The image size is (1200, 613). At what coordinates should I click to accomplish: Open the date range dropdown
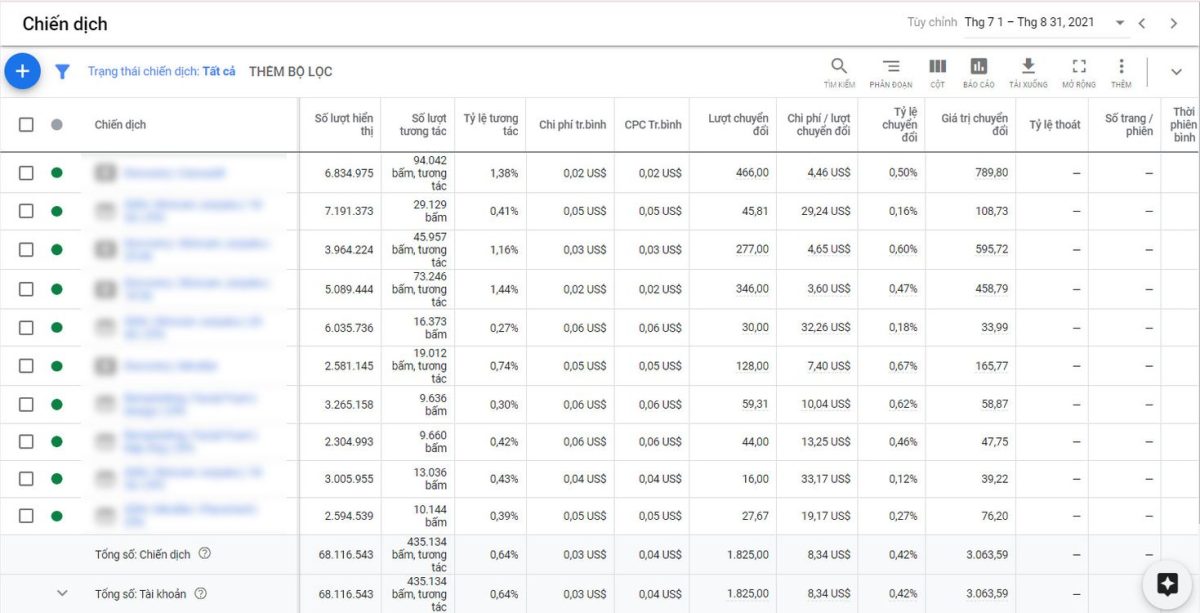click(1119, 23)
